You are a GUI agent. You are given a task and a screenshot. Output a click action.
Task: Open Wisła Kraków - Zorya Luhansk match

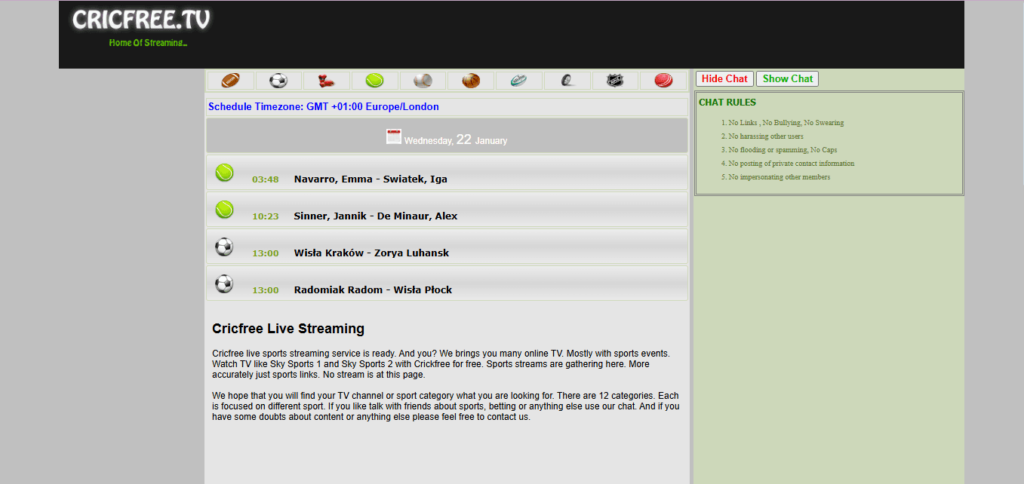pos(372,253)
